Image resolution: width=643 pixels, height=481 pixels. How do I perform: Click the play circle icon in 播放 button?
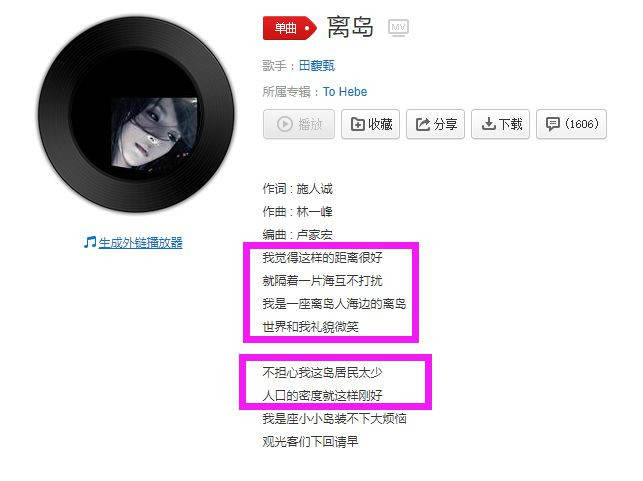285,124
